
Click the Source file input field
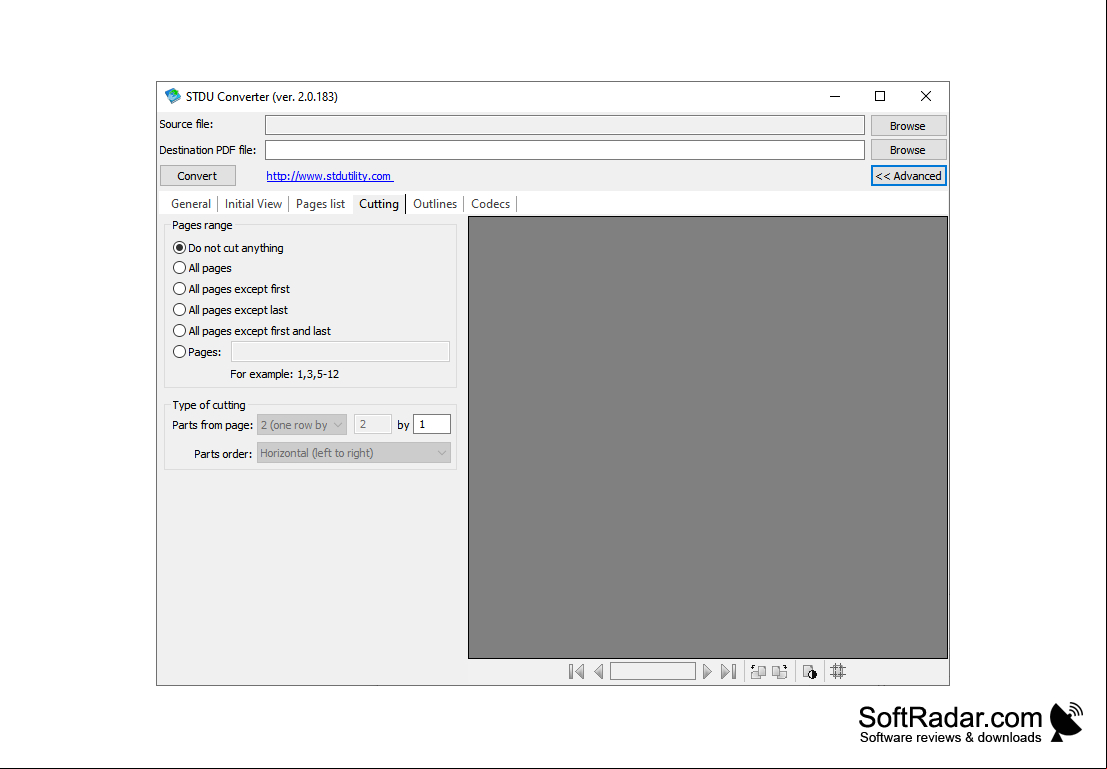coord(565,125)
